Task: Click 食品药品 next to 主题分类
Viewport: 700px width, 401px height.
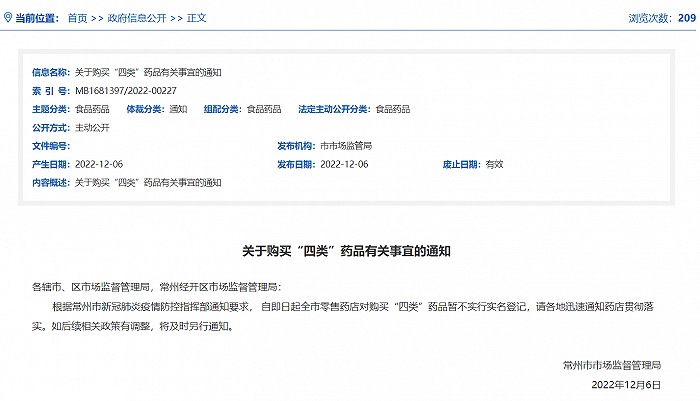Action: (x=94, y=108)
